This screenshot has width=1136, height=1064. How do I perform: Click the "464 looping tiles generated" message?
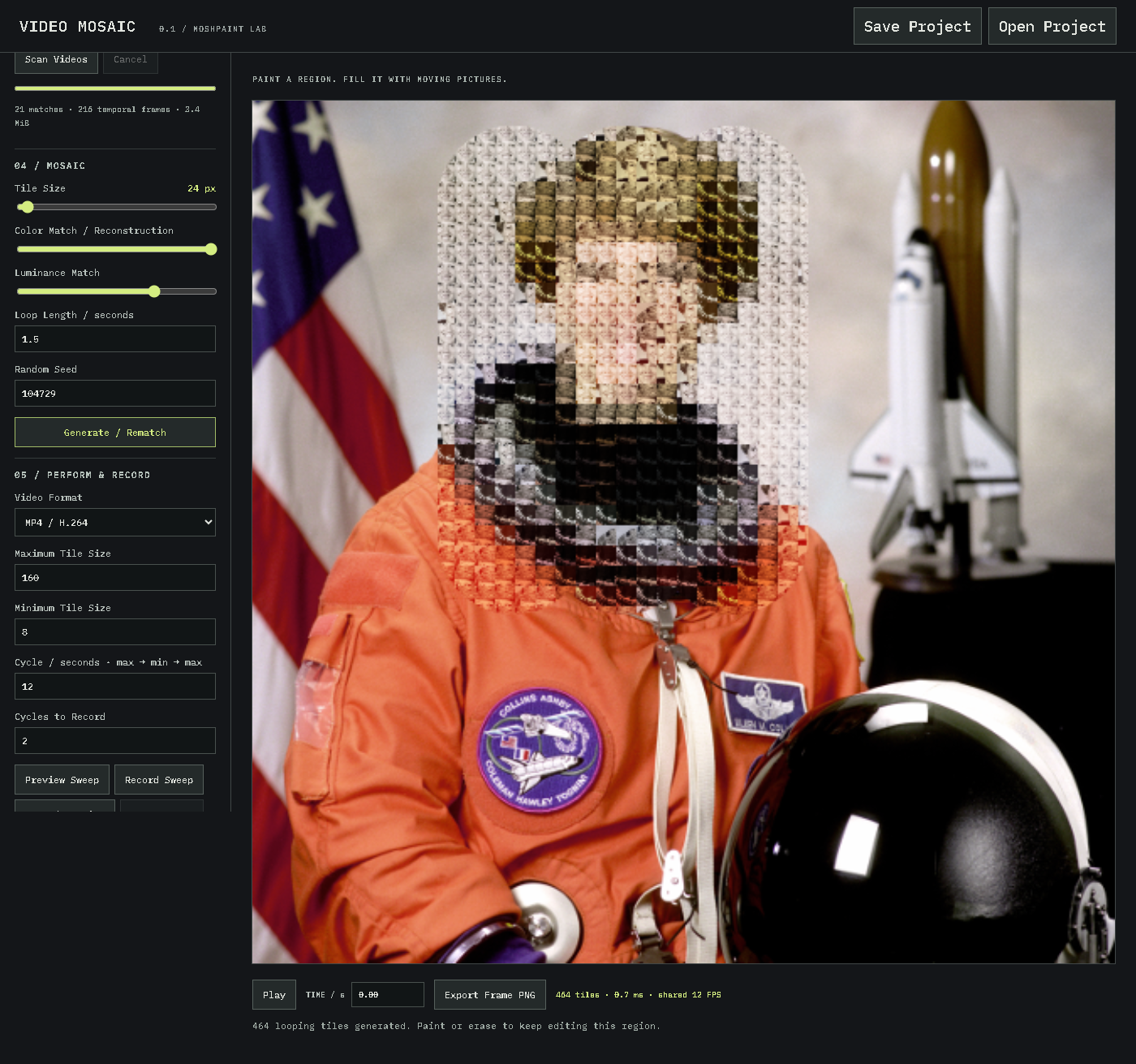tap(456, 1026)
